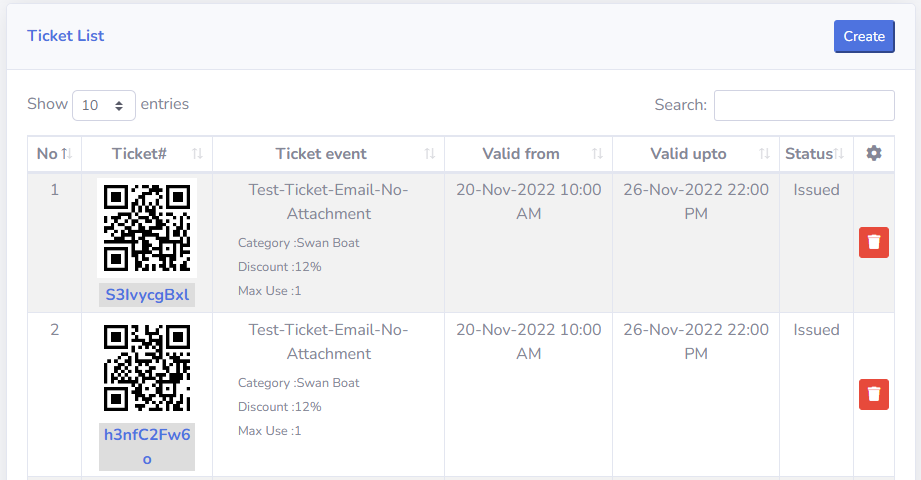
Task: Click the Ticket event column header
Action: coord(321,154)
